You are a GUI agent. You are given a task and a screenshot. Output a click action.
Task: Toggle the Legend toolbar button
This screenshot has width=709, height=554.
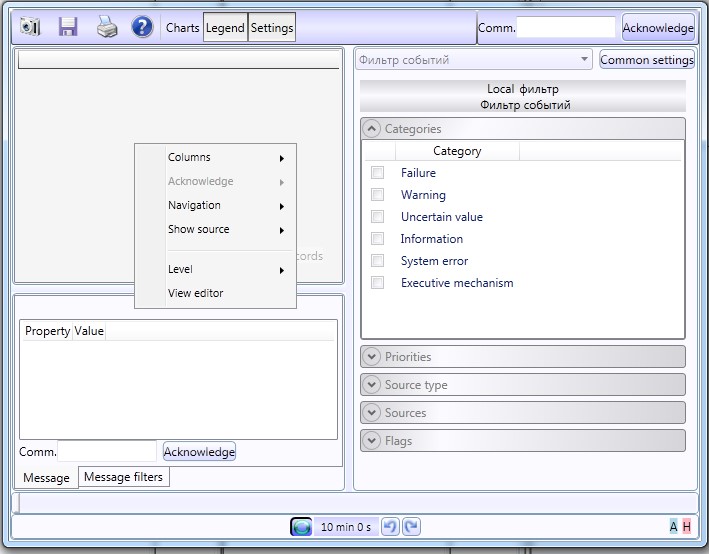tap(225, 28)
